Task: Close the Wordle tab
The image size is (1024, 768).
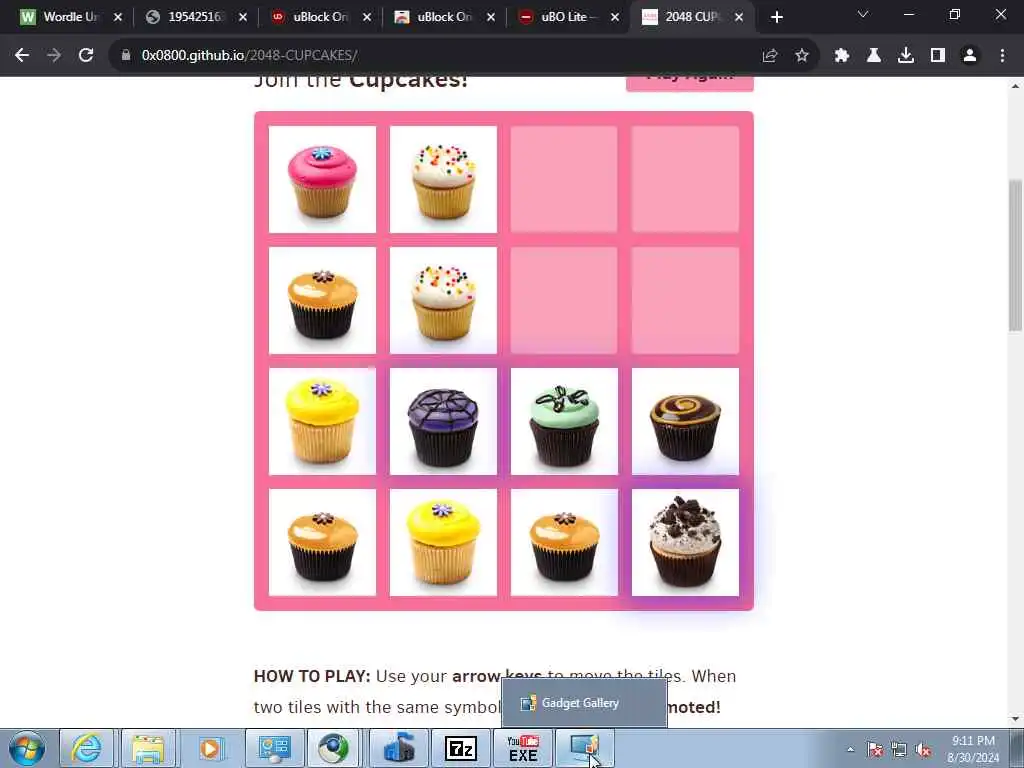Action: coord(118,17)
